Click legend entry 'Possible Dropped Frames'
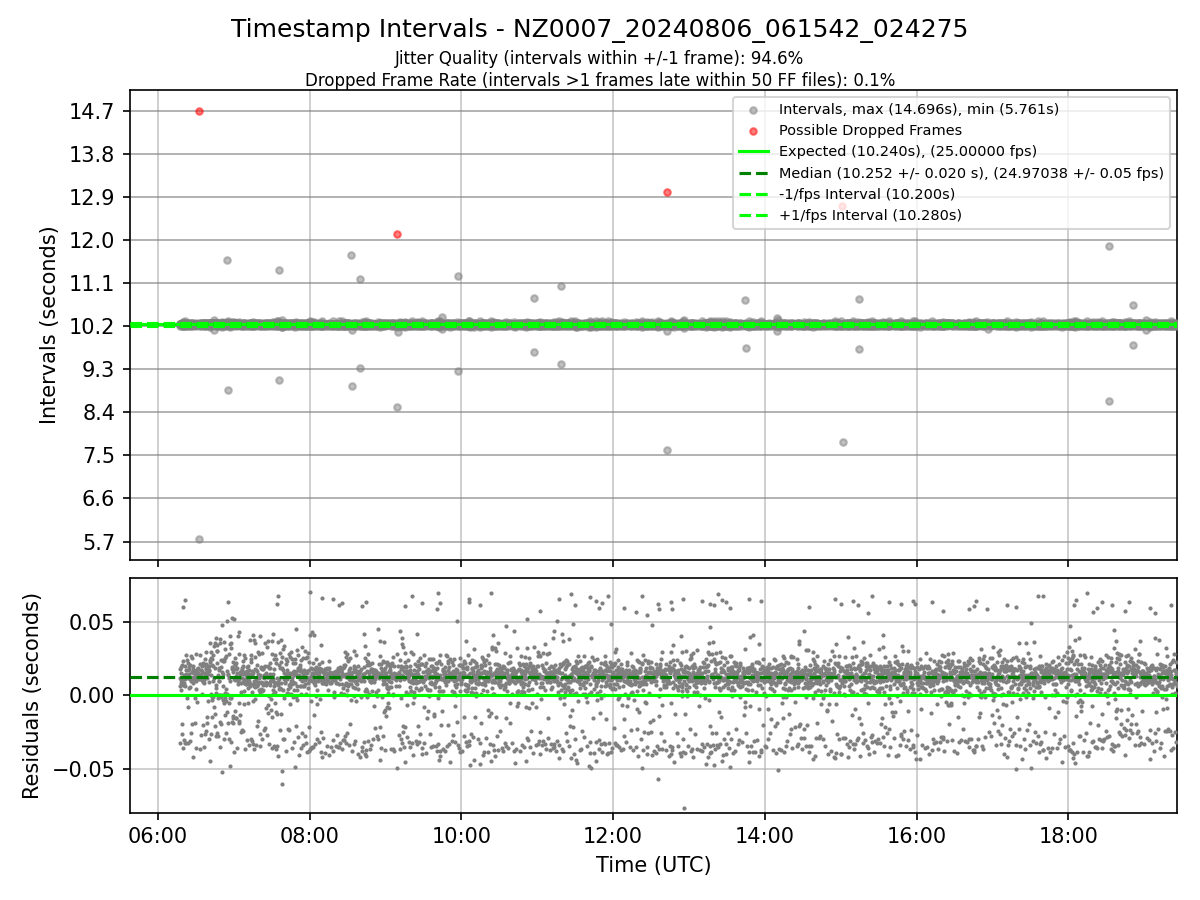The height and width of the screenshot is (900, 1200). [870, 130]
